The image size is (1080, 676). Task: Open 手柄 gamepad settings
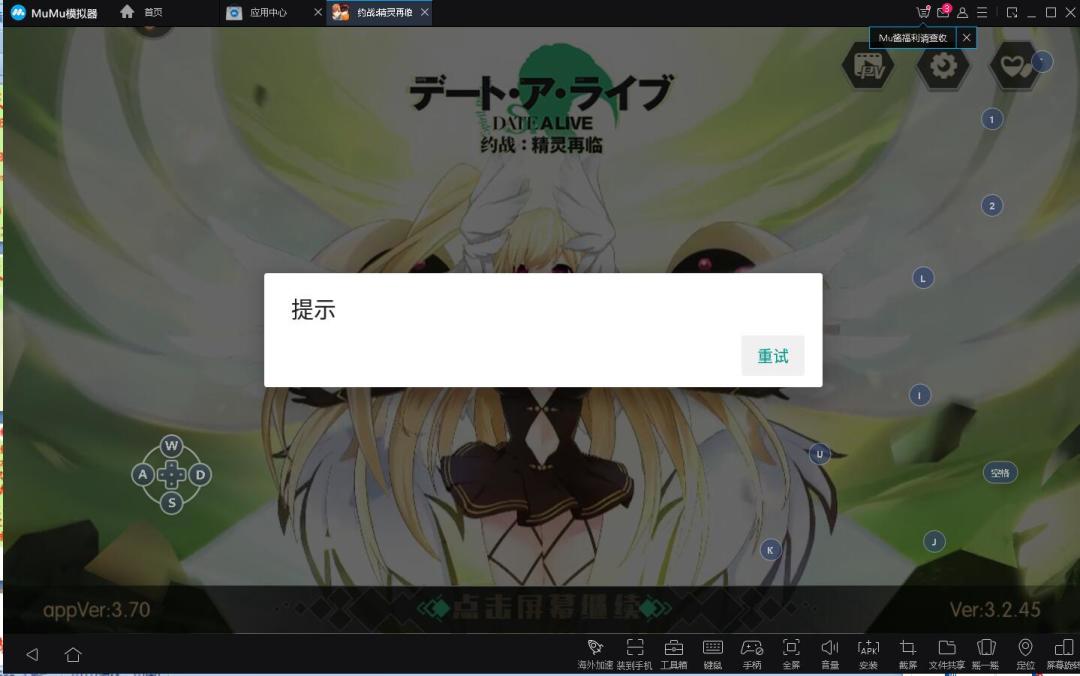coord(751,654)
